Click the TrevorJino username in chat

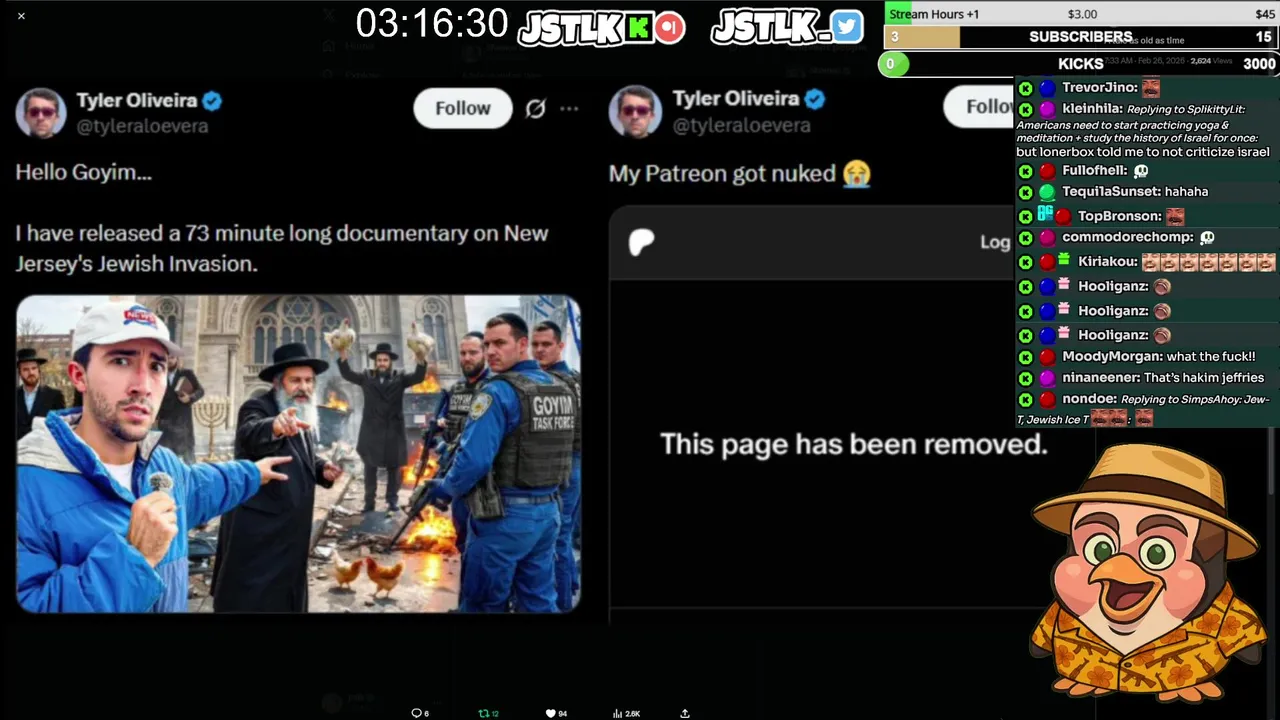coord(1099,88)
